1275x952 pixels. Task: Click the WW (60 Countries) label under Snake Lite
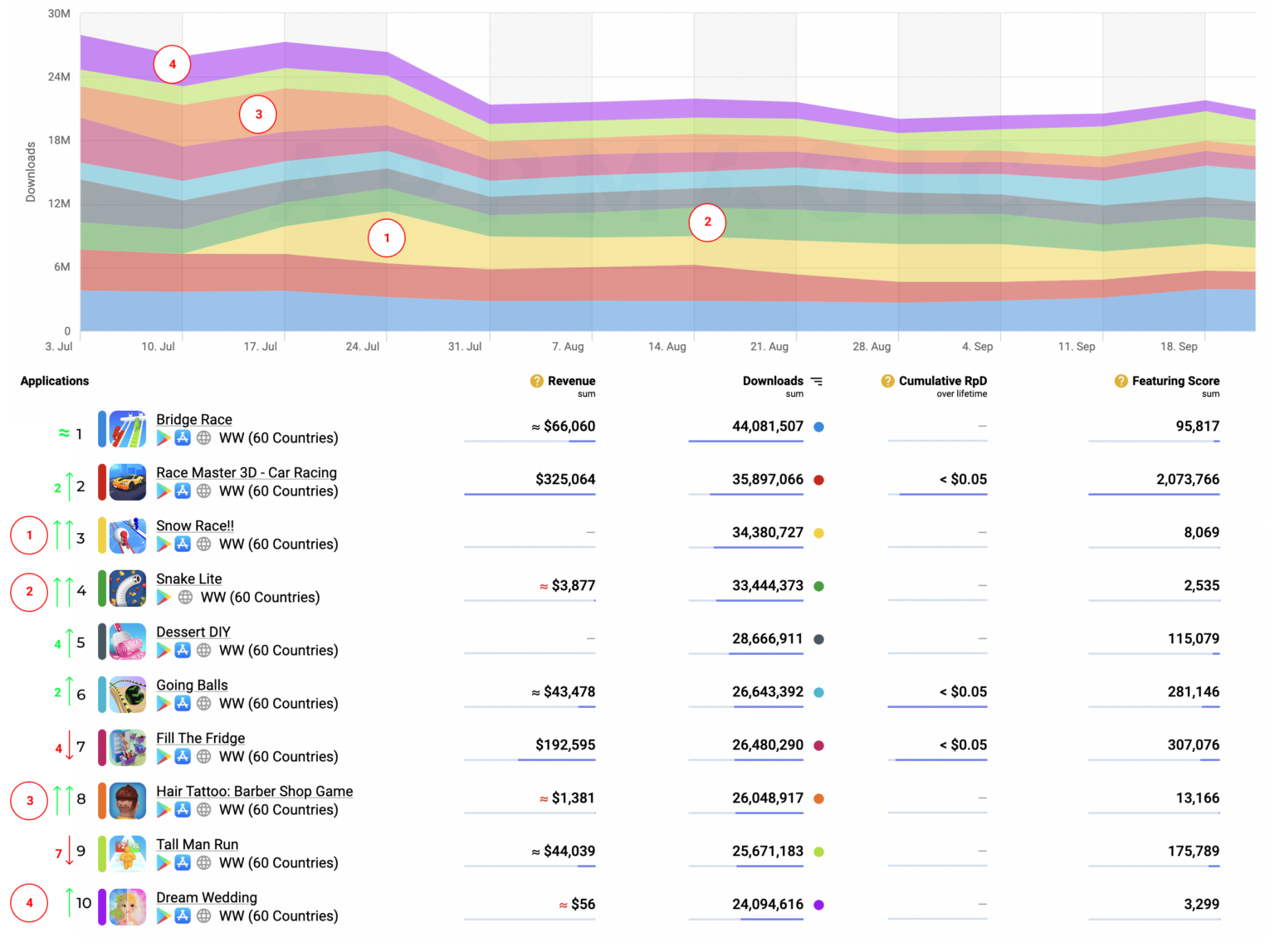[x=259, y=597]
